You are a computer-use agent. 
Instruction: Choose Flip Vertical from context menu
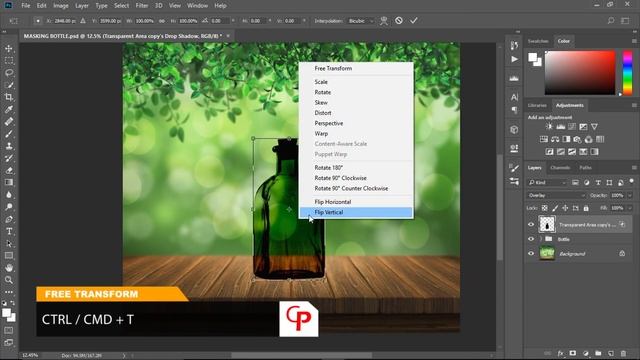[356, 212]
